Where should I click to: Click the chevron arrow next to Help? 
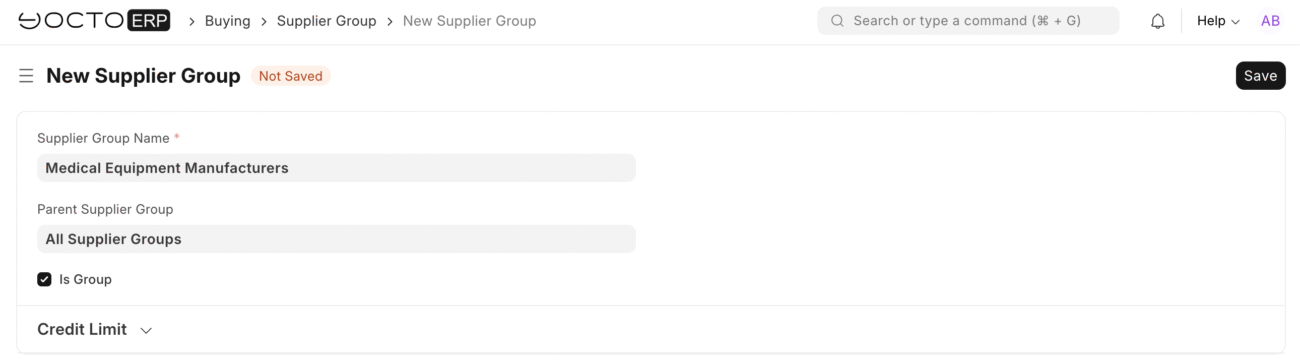(x=1235, y=22)
